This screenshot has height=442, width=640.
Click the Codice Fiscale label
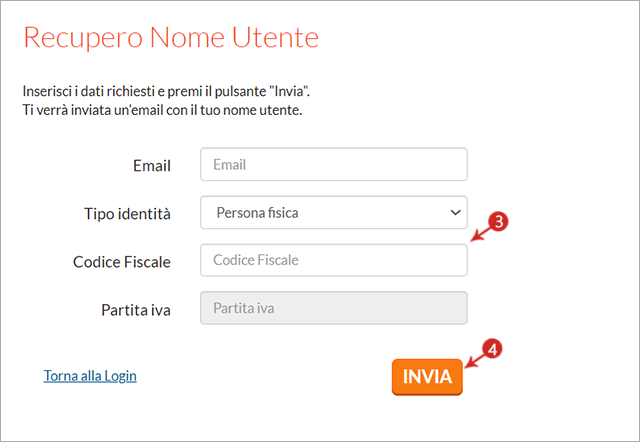point(122,262)
